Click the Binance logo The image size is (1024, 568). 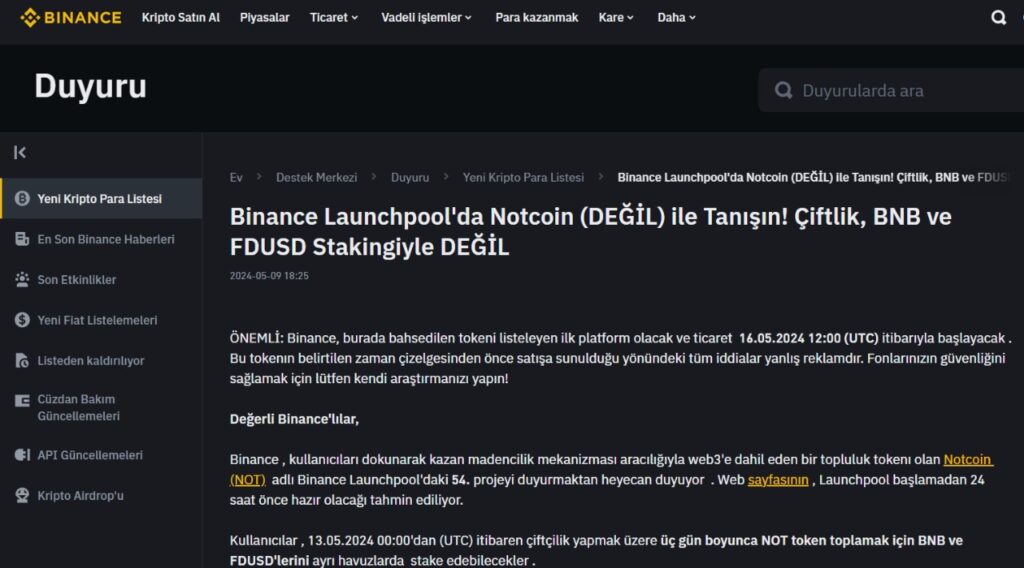71,18
